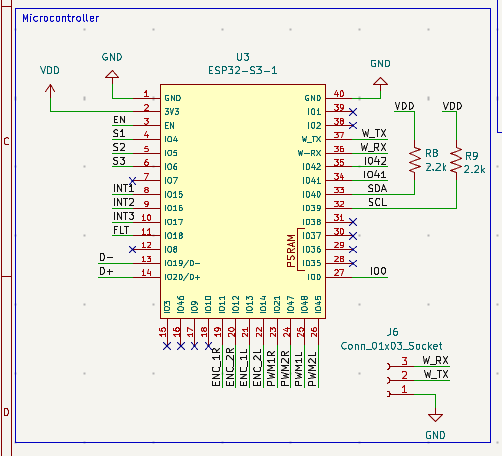Screen dimensions: 502x456
Task: Click the R9 resistor symbol
Action: tap(456, 160)
